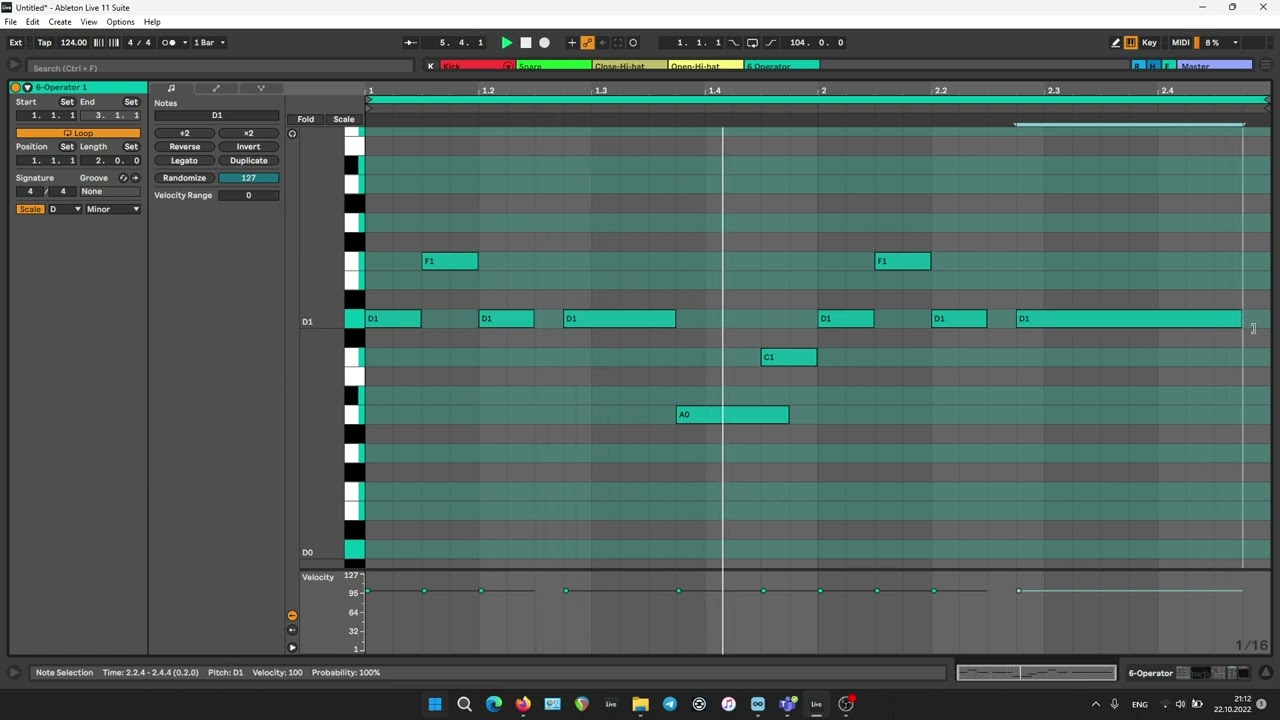Click the Legato button
The width and height of the screenshot is (1280, 720).
(184, 160)
